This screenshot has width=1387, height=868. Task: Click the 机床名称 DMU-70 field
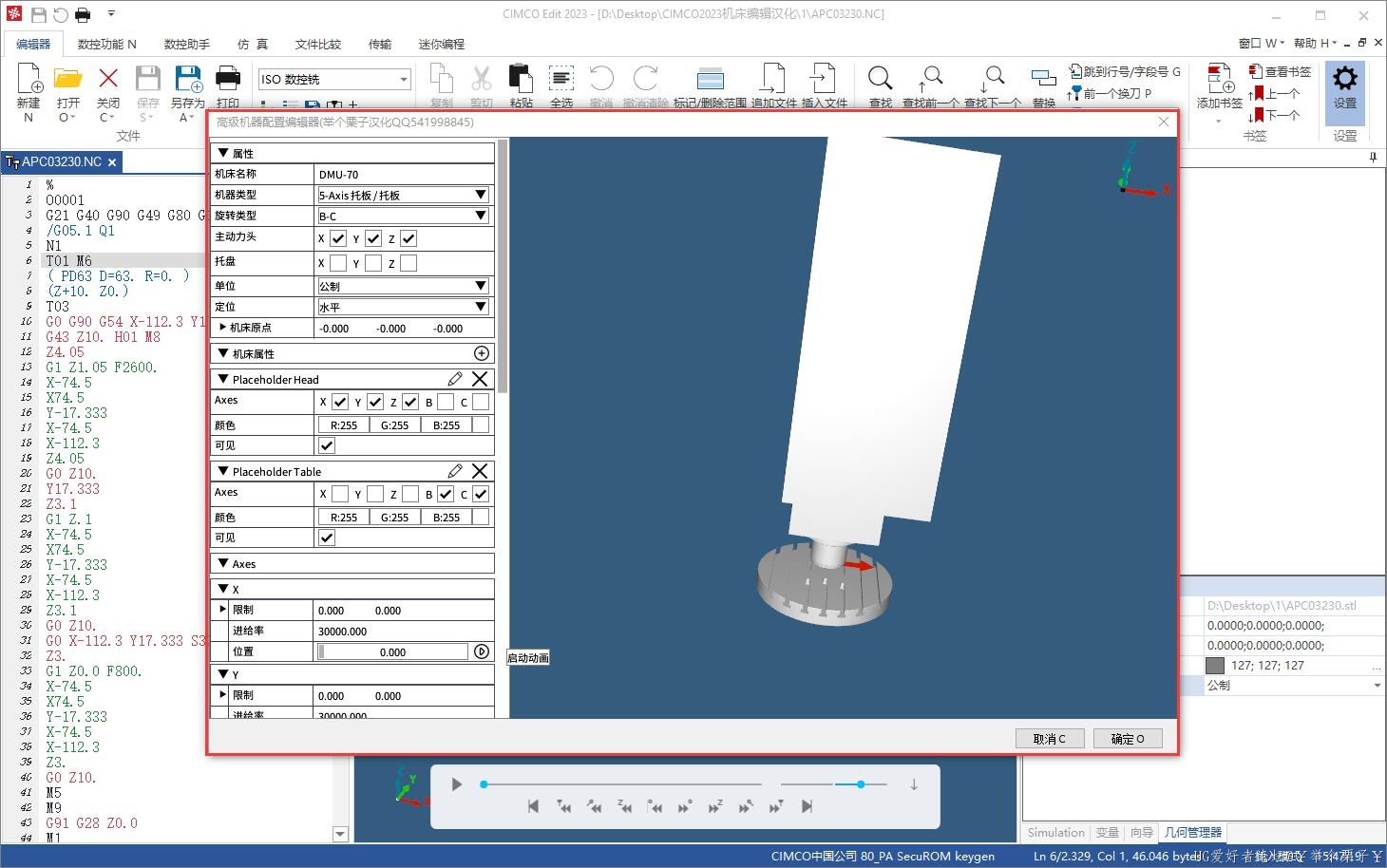pyautogui.click(x=404, y=174)
